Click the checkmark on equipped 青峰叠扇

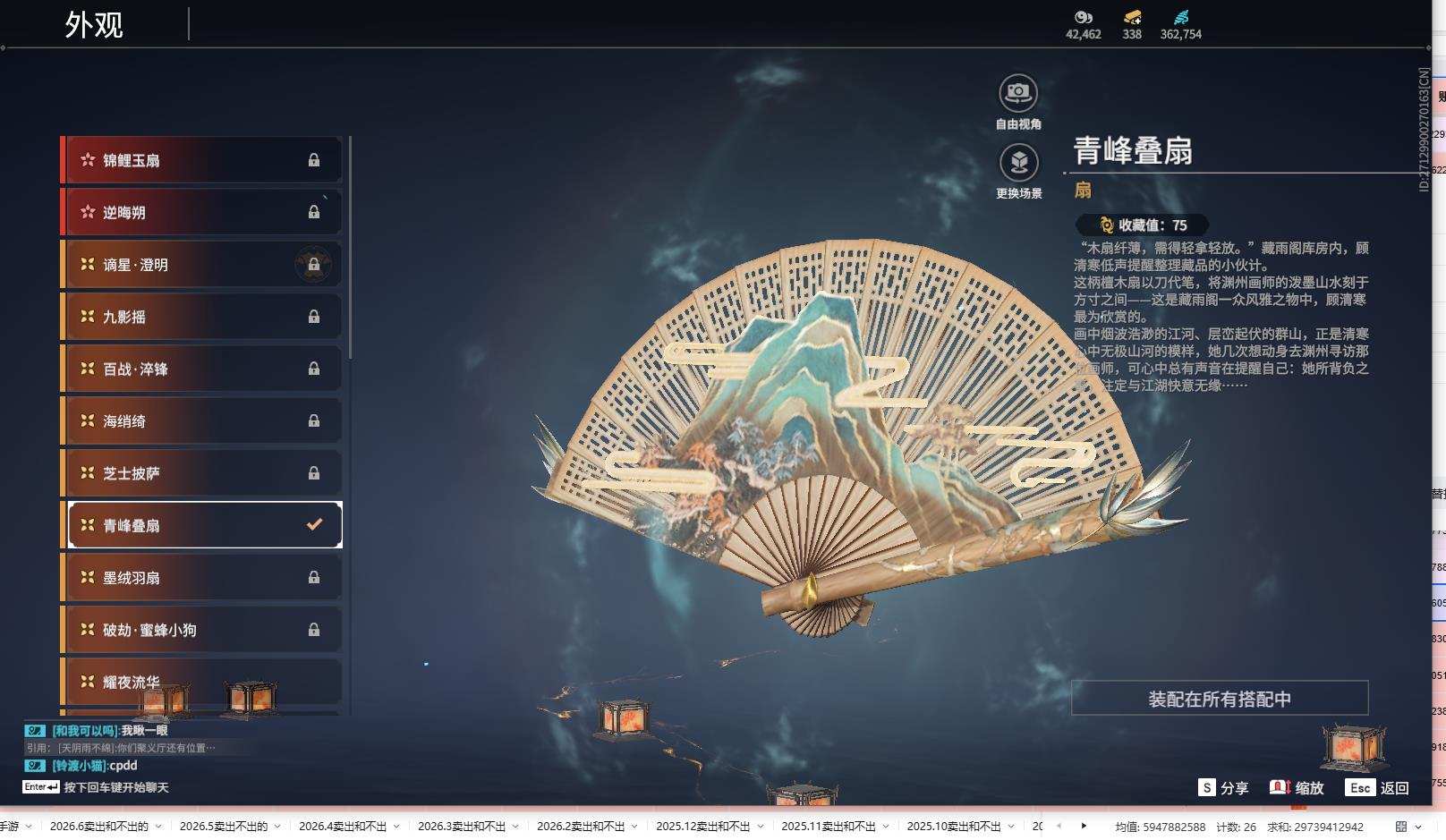click(314, 525)
